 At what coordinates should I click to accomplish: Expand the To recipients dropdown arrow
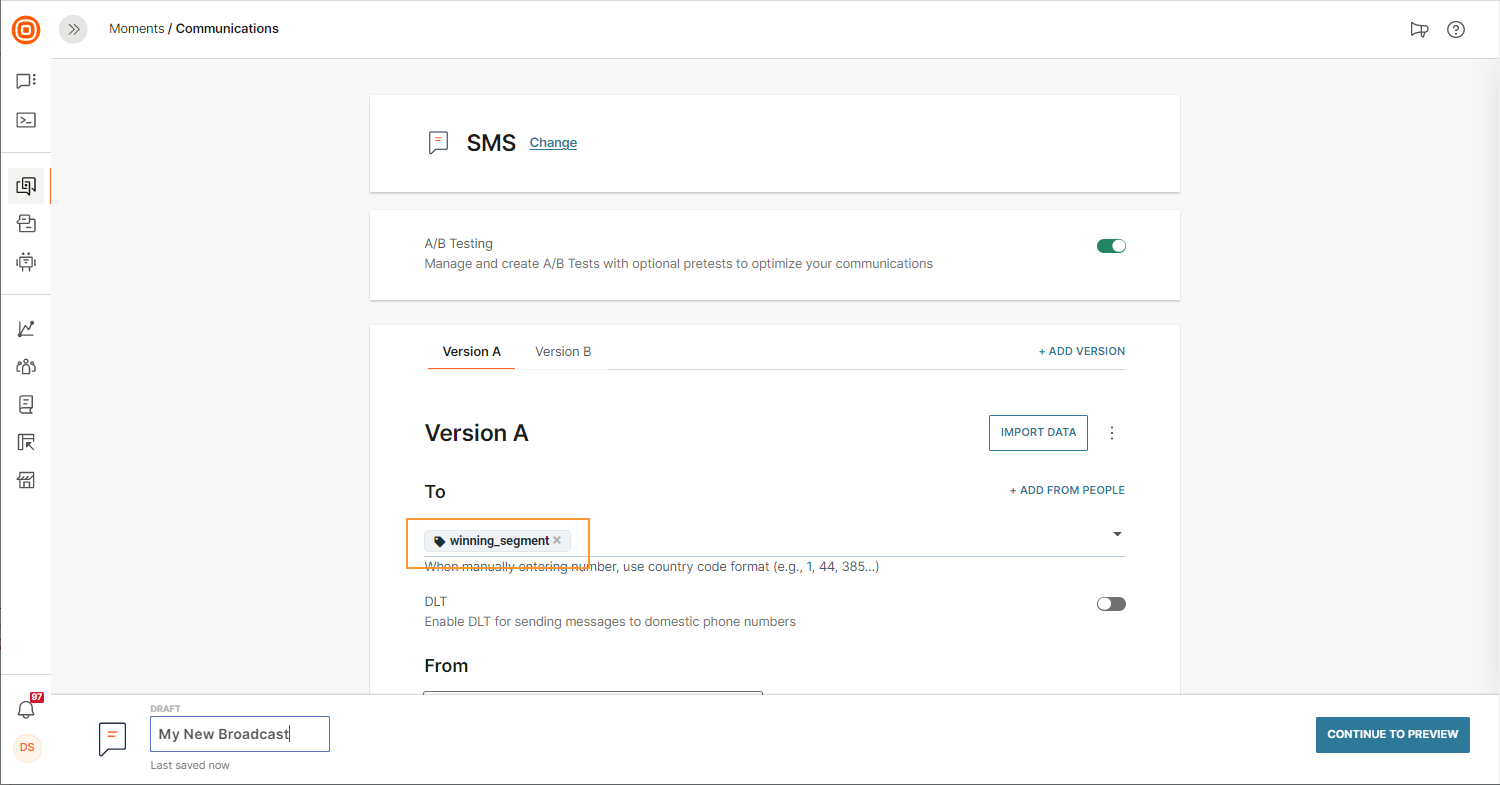1117,534
